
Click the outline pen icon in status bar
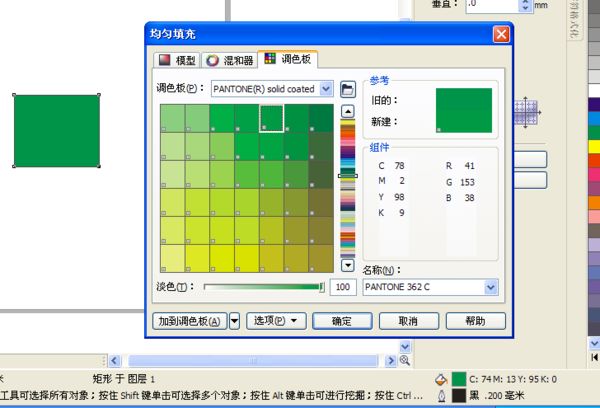pos(441,396)
